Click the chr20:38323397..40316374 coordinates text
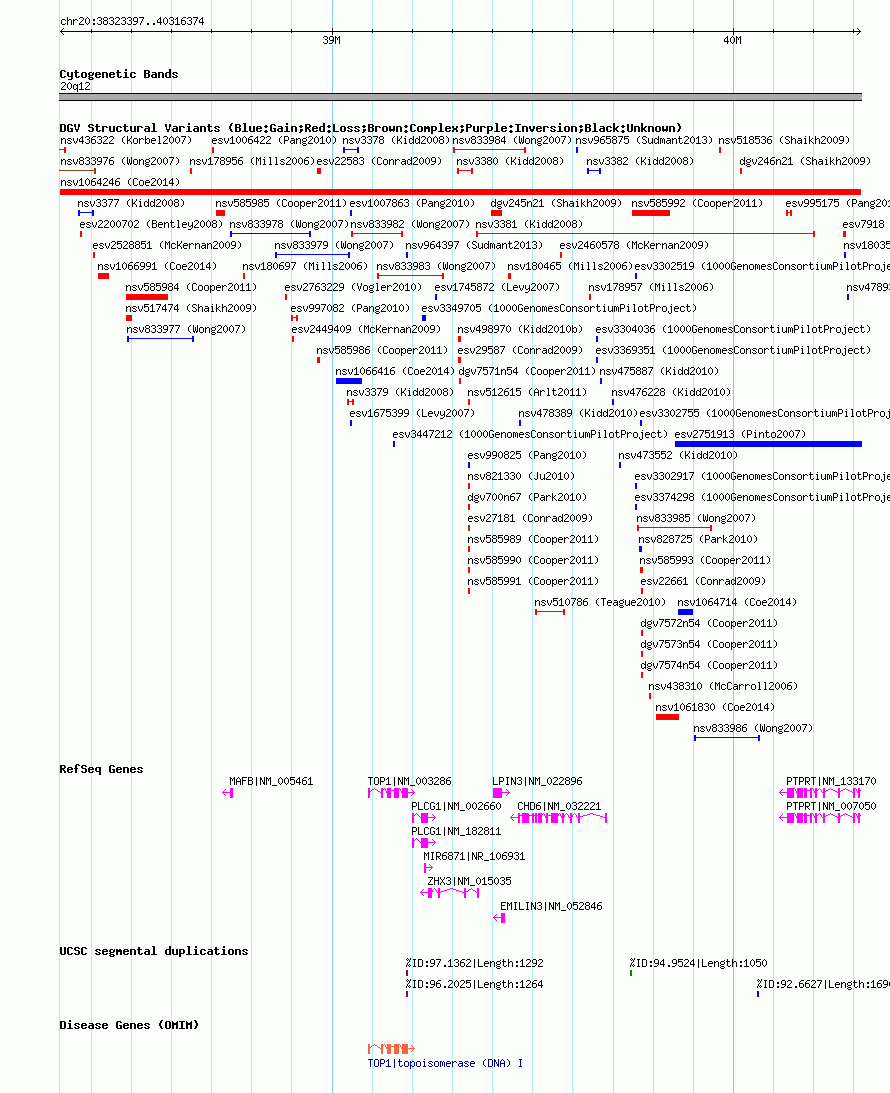This screenshot has width=890, height=1093. pos(132,21)
